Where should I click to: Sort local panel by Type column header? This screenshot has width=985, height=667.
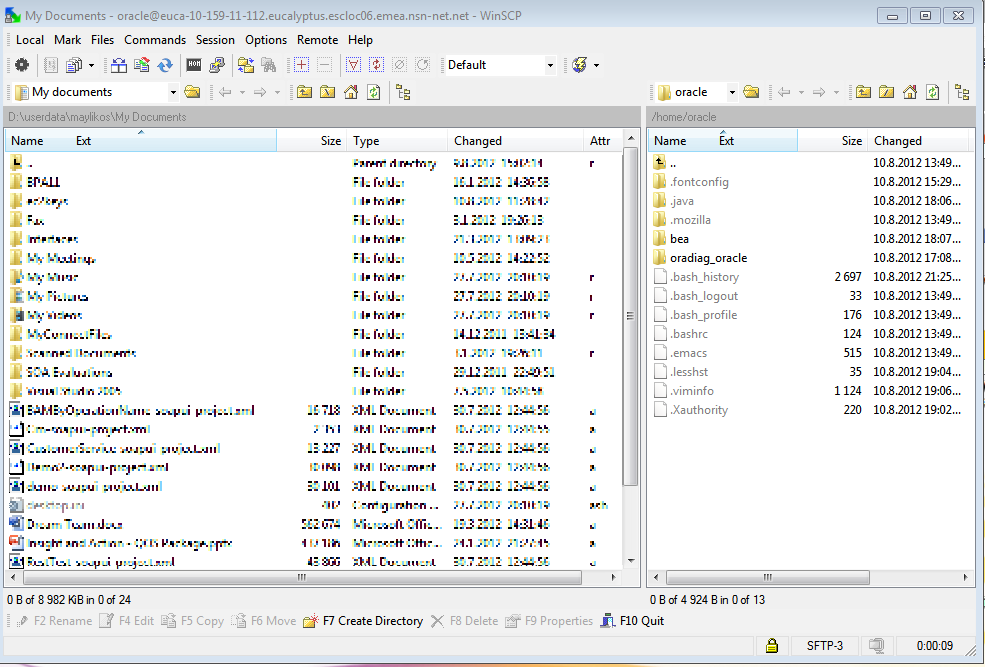point(397,141)
